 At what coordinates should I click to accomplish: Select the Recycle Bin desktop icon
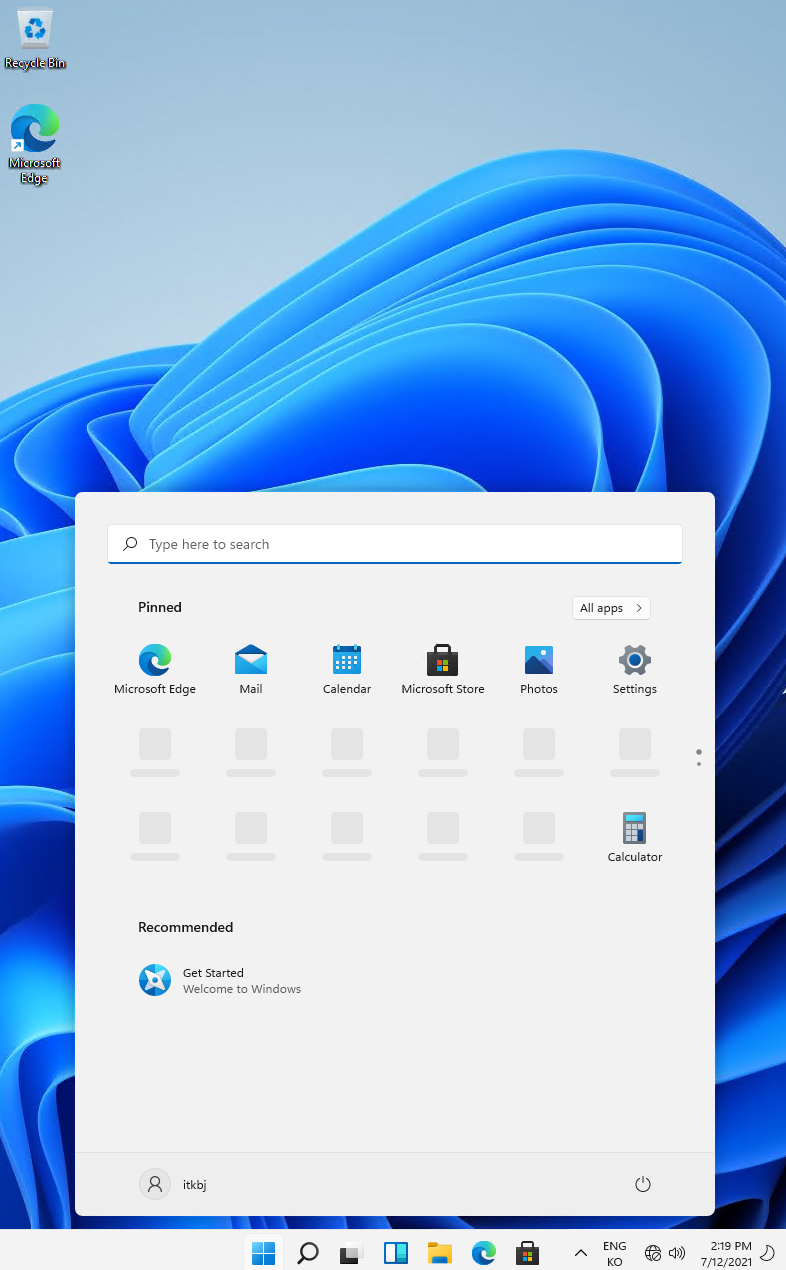(x=35, y=40)
